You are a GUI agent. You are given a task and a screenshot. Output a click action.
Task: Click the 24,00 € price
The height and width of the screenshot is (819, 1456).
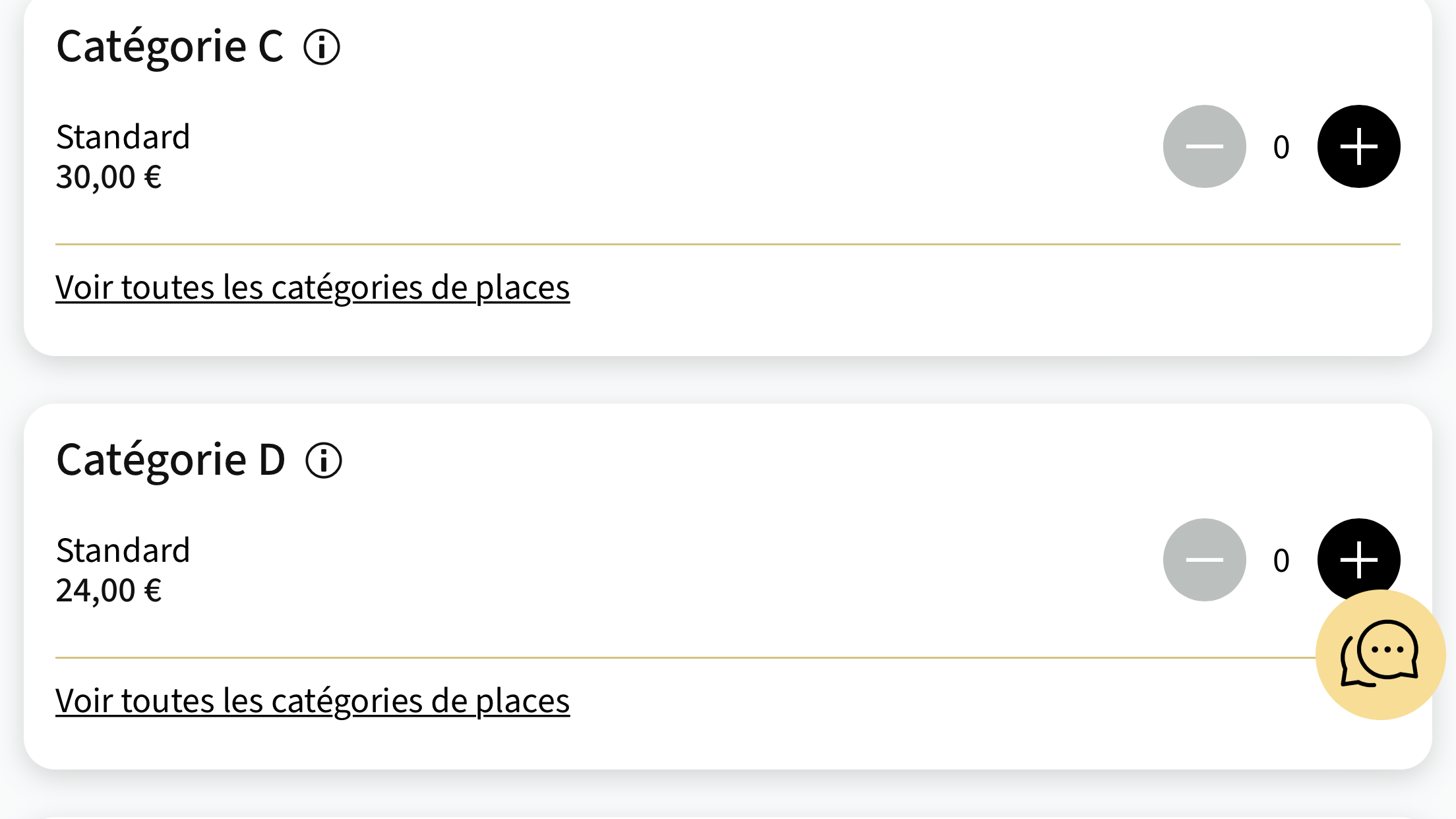tap(109, 590)
